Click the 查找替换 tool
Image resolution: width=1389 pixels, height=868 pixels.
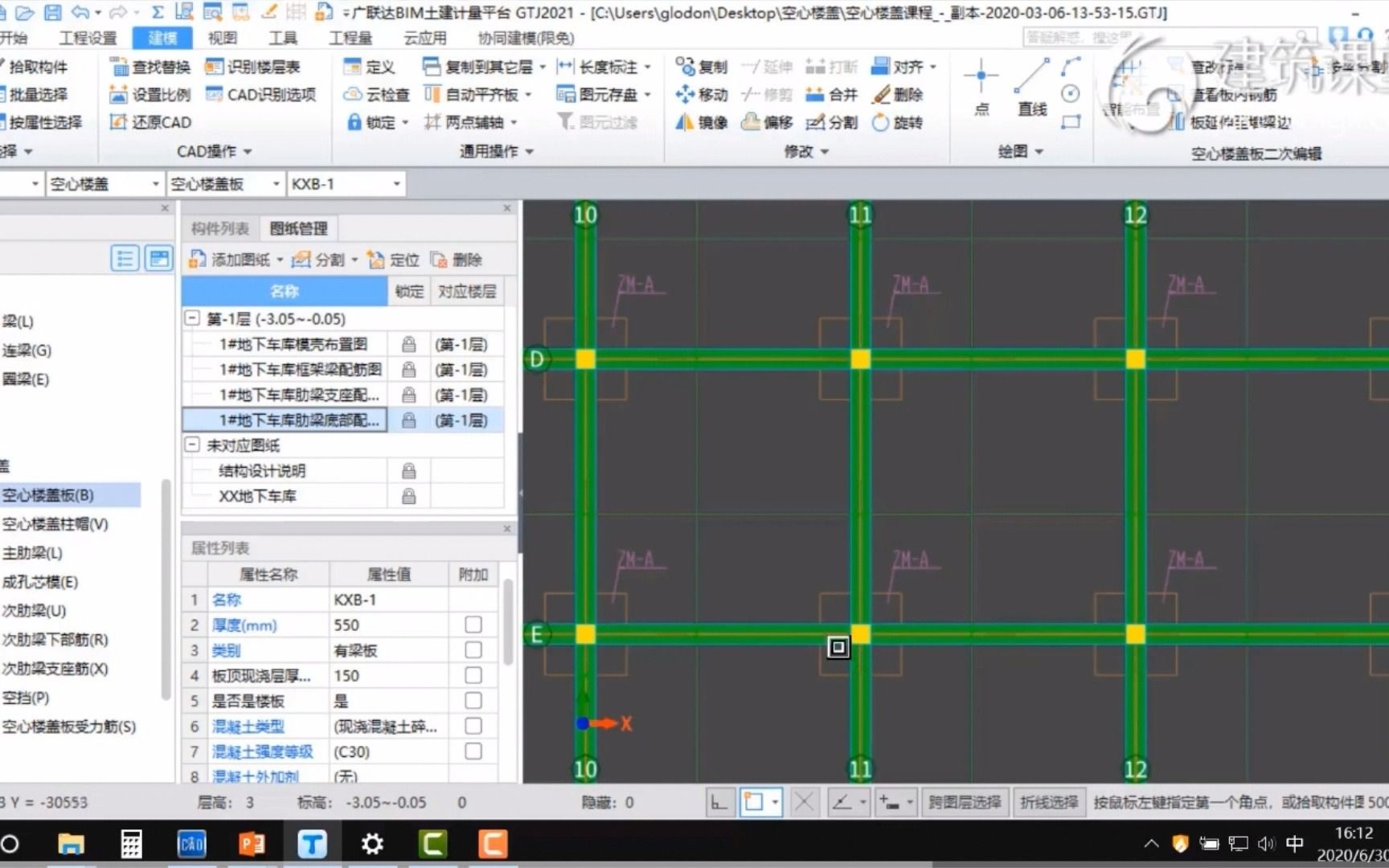[x=150, y=67]
